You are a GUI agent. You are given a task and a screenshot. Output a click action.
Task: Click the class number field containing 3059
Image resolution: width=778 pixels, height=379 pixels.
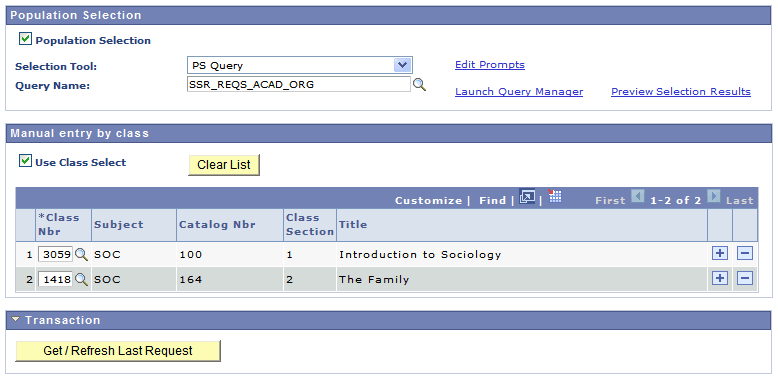click(56, 254)
